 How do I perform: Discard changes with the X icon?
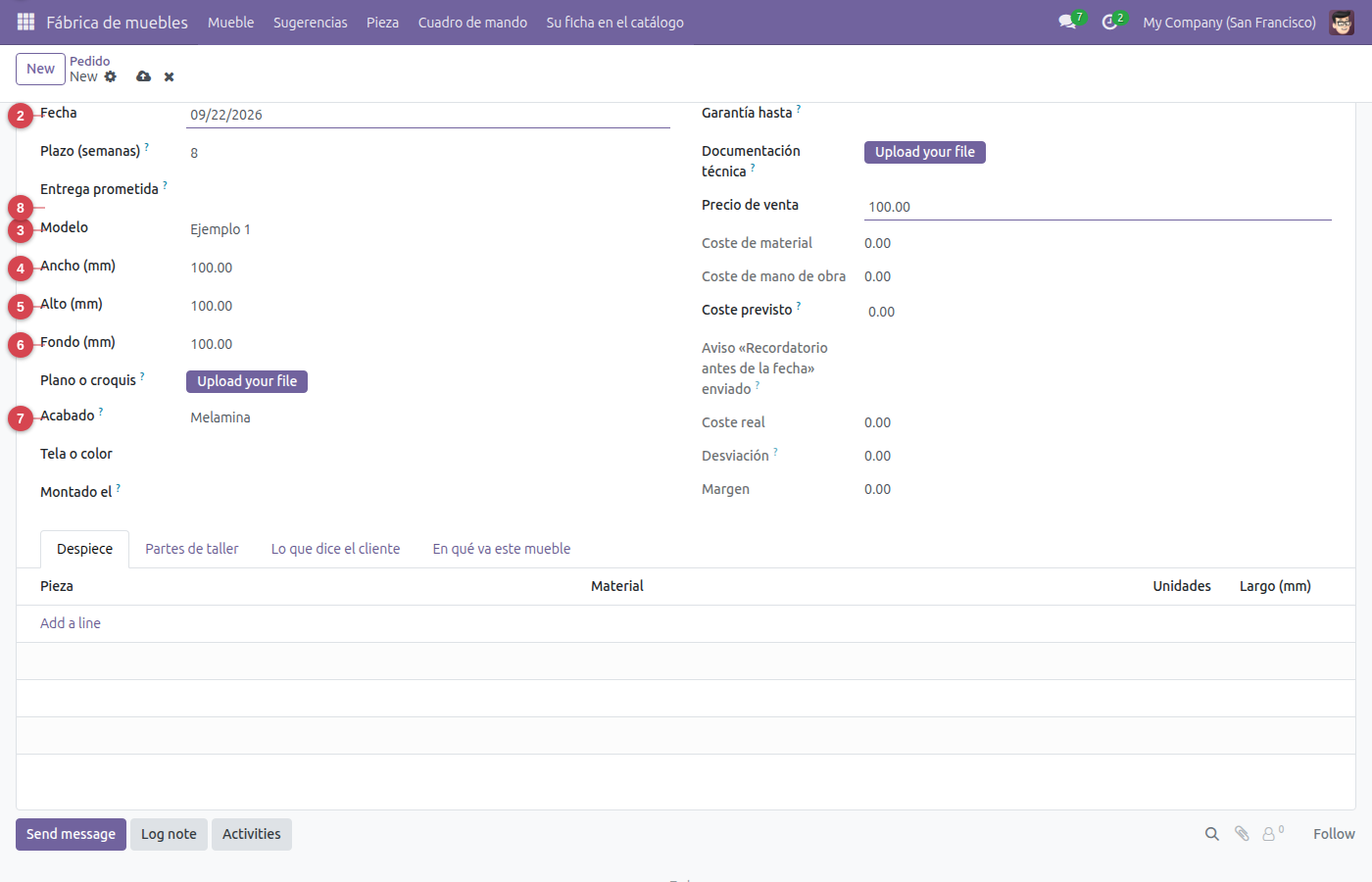(170, 76)
